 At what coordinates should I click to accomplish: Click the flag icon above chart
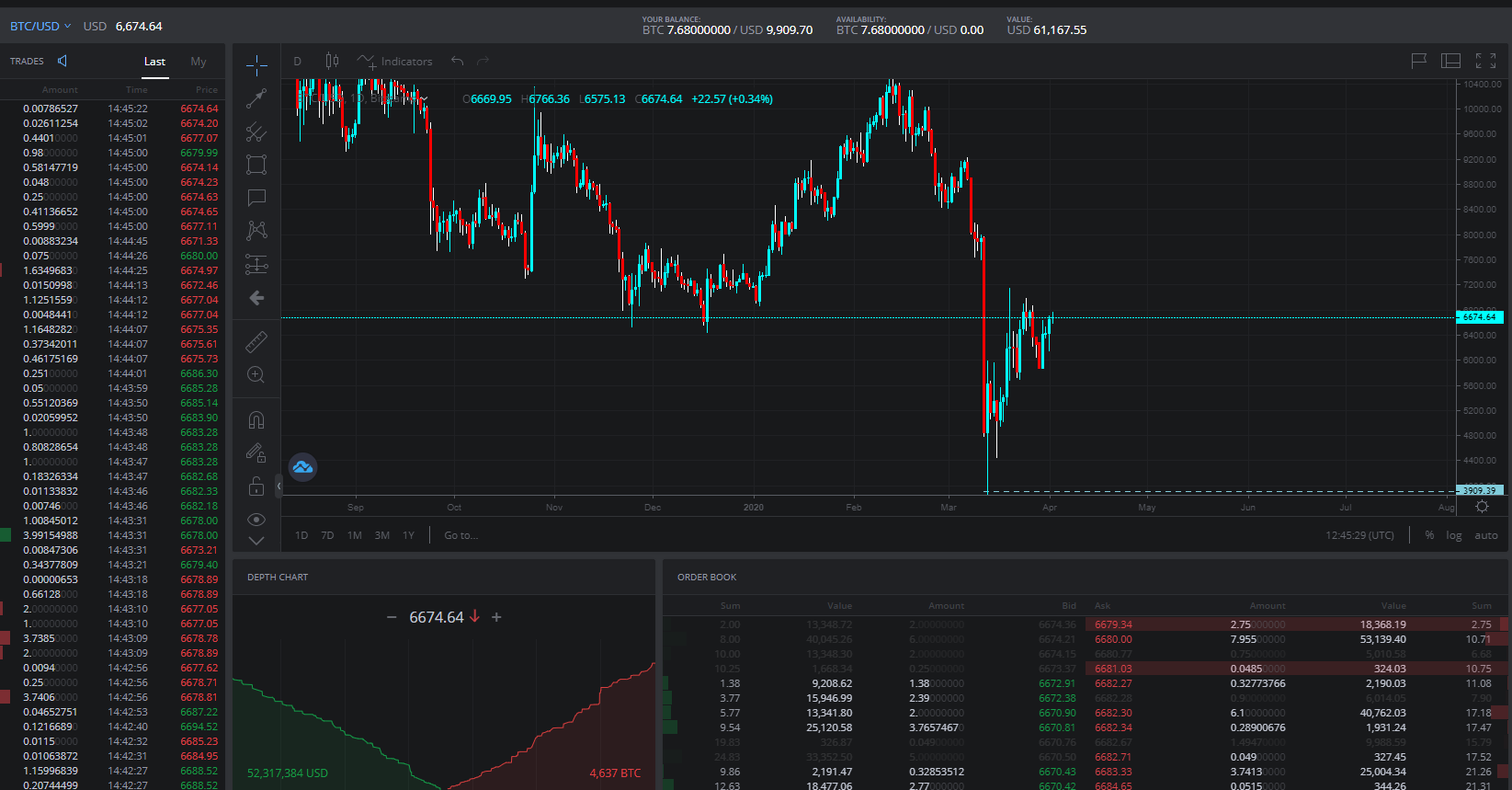coord(1418,61)
